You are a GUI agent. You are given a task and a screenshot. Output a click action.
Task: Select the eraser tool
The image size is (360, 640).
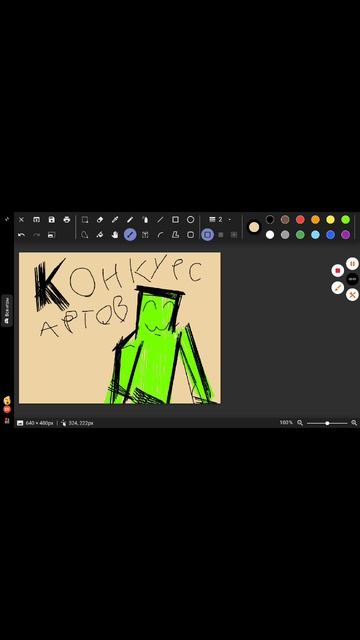click(x=100, y=220)
